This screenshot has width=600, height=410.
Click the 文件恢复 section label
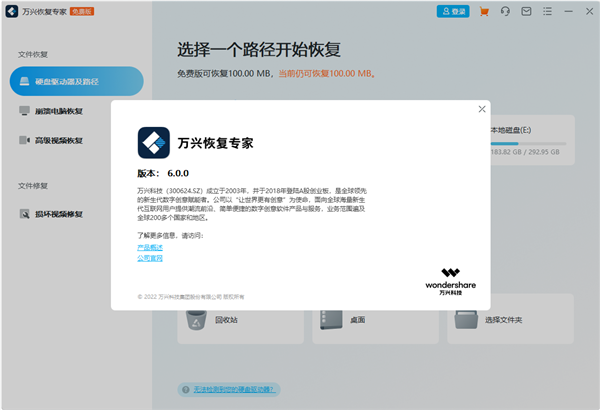[33, 54]
